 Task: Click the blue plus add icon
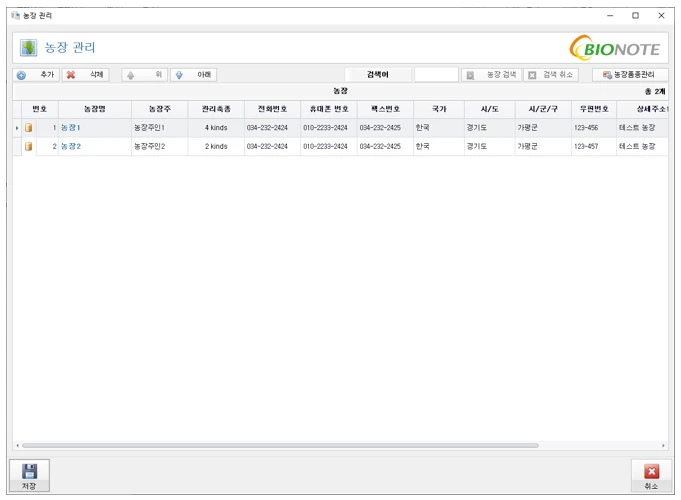(21, 75)
